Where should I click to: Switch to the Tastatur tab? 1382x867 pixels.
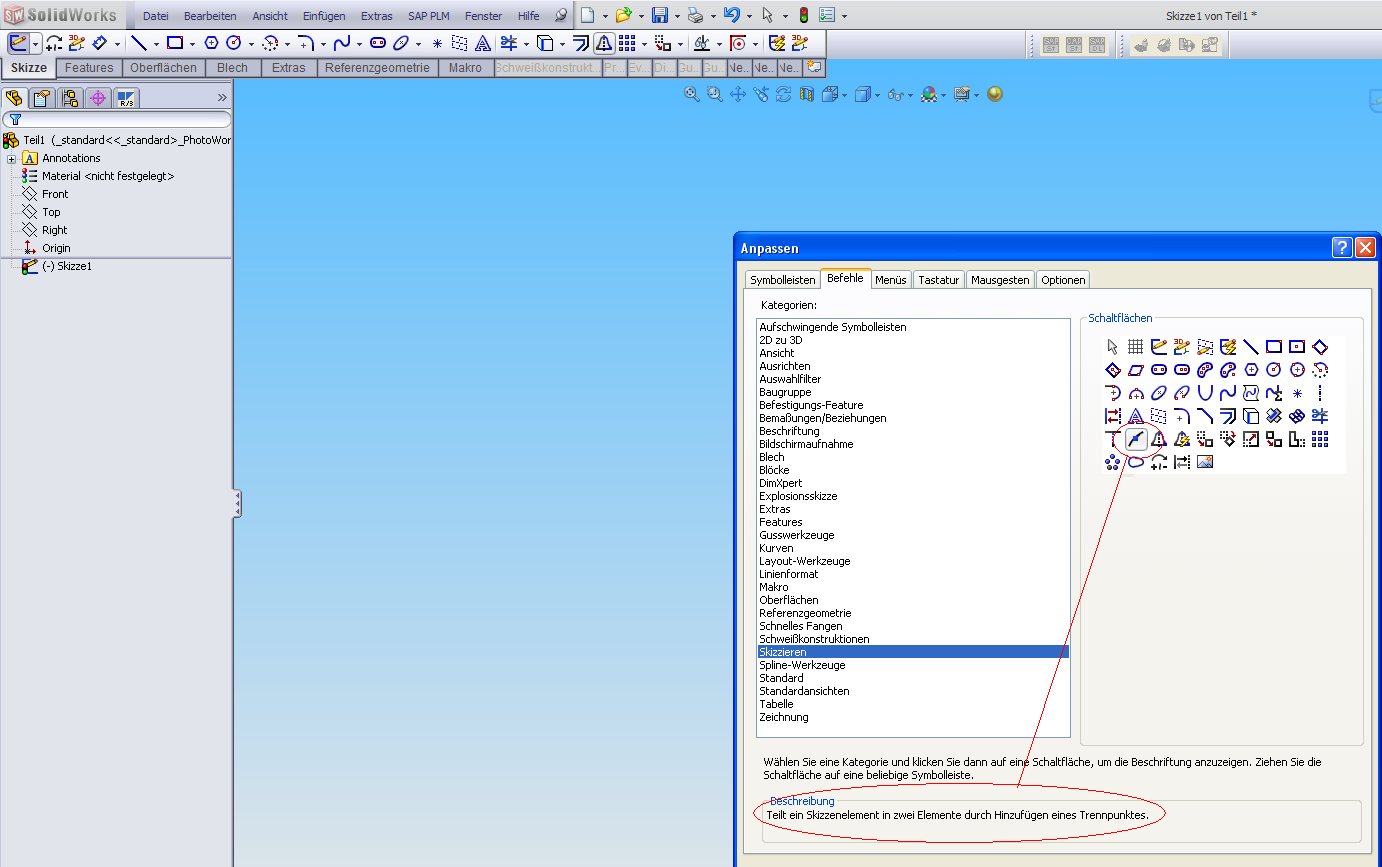point(938,280)
